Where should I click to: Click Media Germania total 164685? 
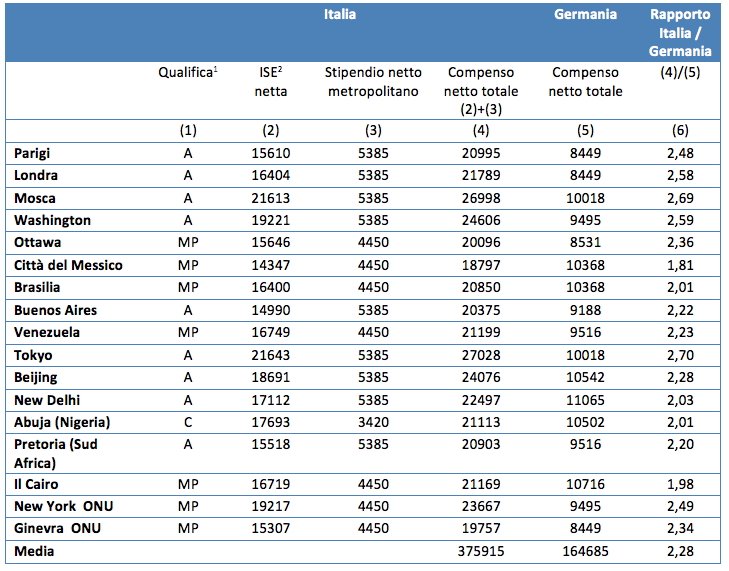click(585, 551)
